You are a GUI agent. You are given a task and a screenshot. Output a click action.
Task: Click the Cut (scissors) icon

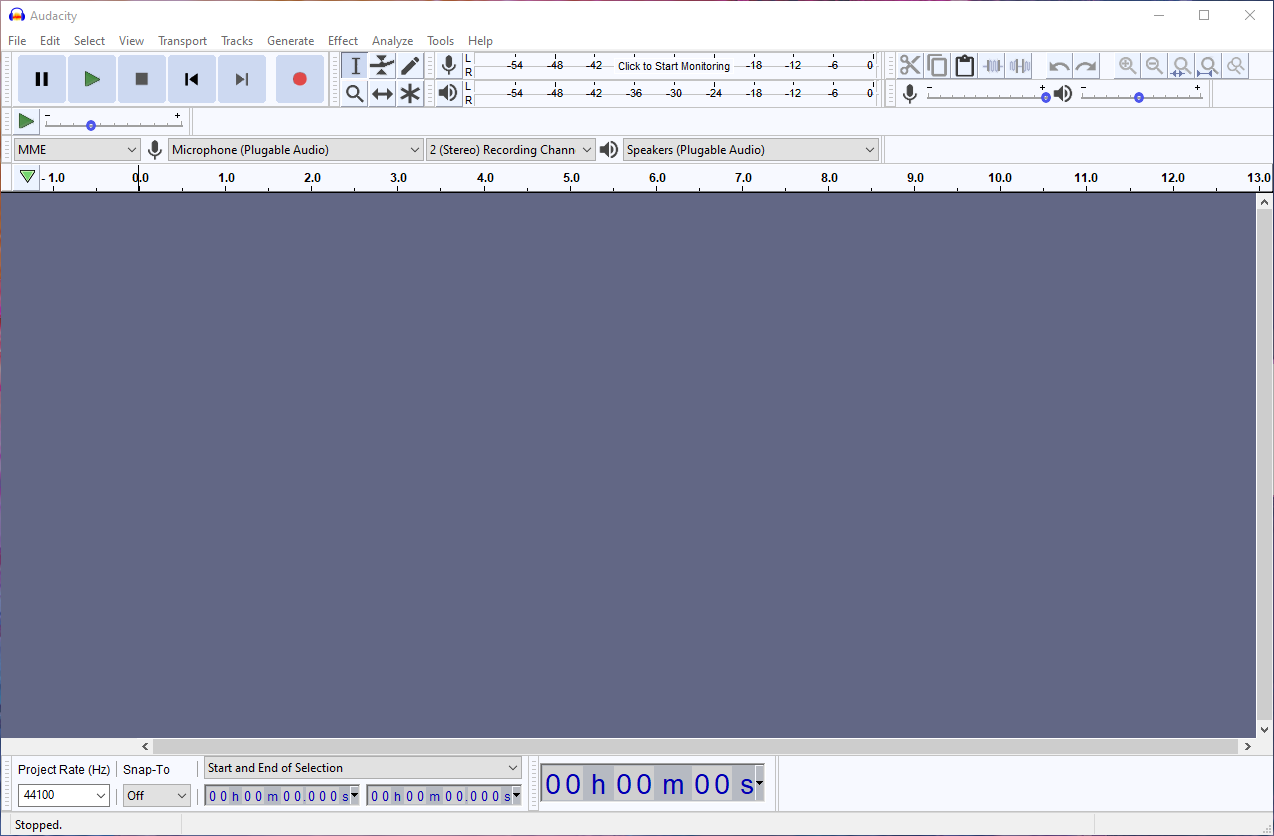pyautogui.click(x=910, y=66)
